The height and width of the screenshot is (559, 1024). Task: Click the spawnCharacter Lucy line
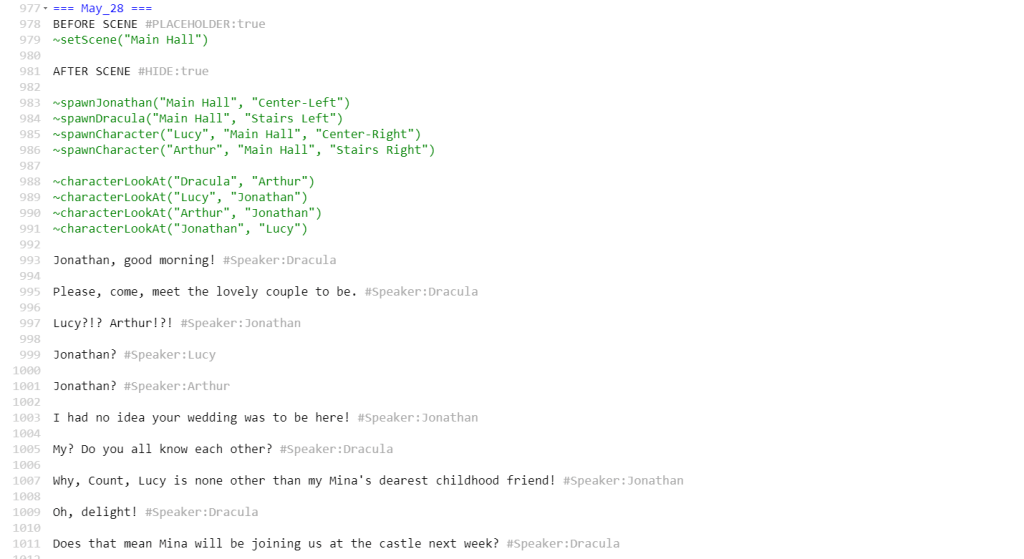coord(237,134)
